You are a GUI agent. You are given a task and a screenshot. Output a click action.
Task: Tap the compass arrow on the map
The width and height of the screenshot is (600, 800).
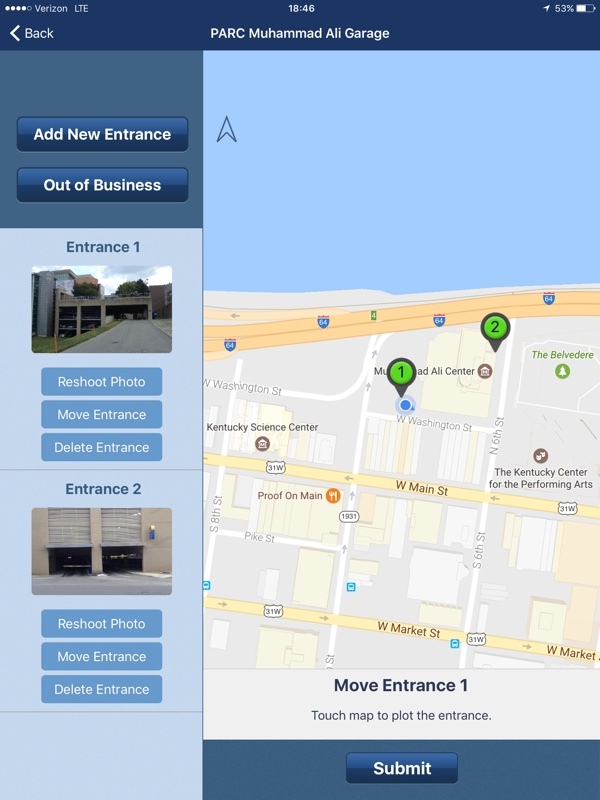point(227,129)
